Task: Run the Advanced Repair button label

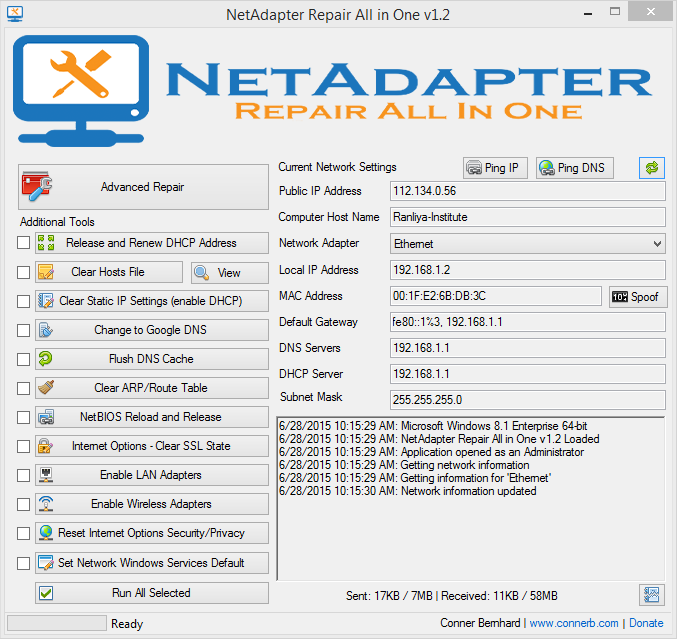Action: click(142, 187)
